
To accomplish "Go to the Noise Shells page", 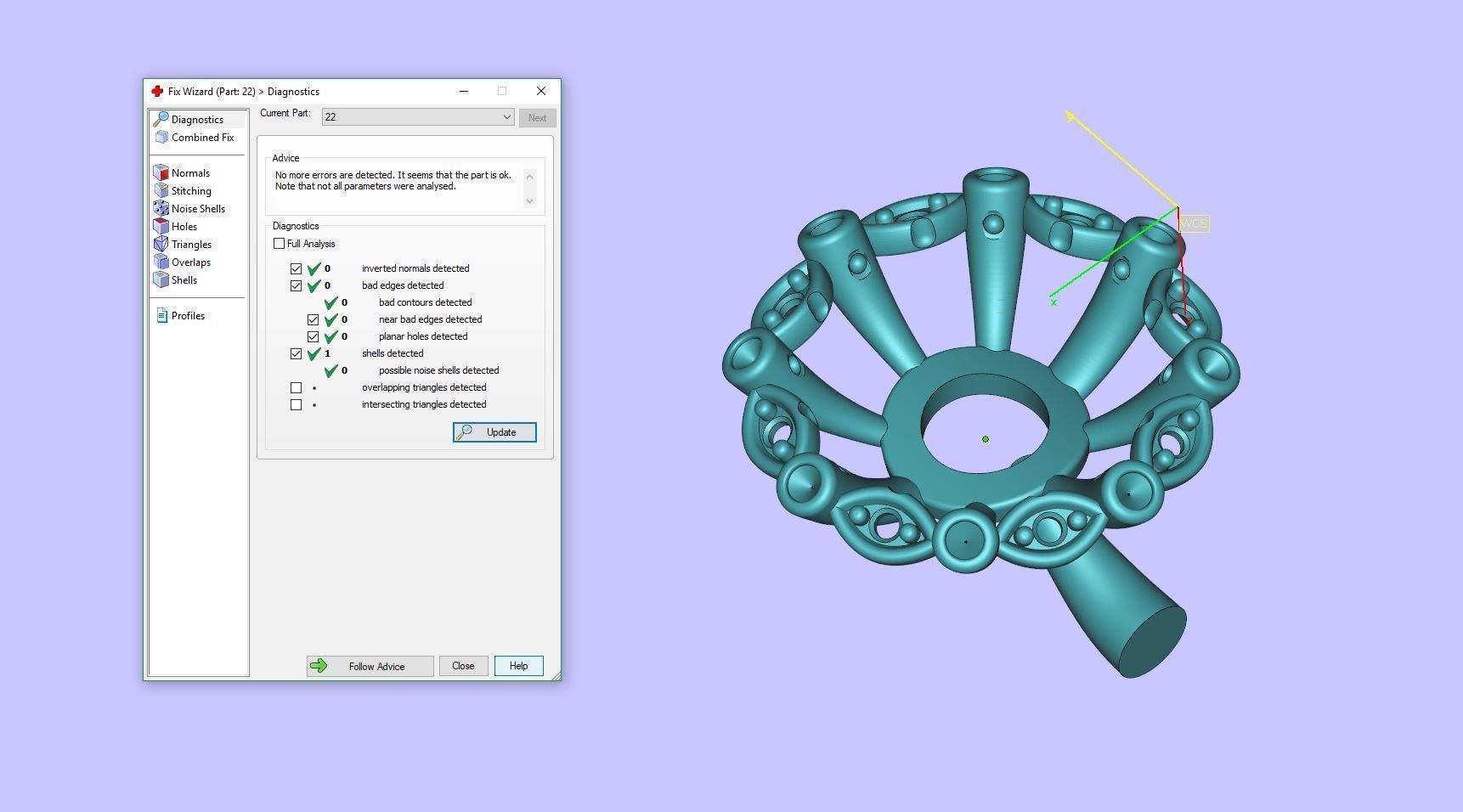I will 198,209.
